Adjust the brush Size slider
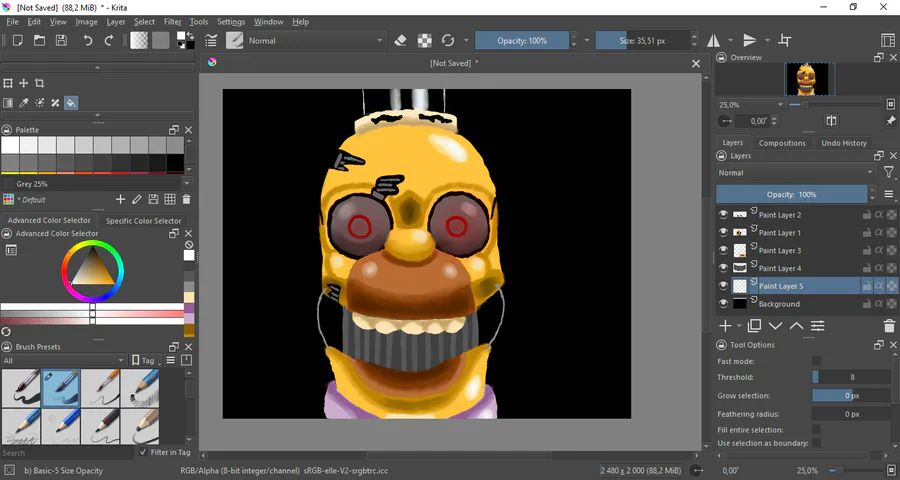The image size is (900, 480). pos(642,41)
